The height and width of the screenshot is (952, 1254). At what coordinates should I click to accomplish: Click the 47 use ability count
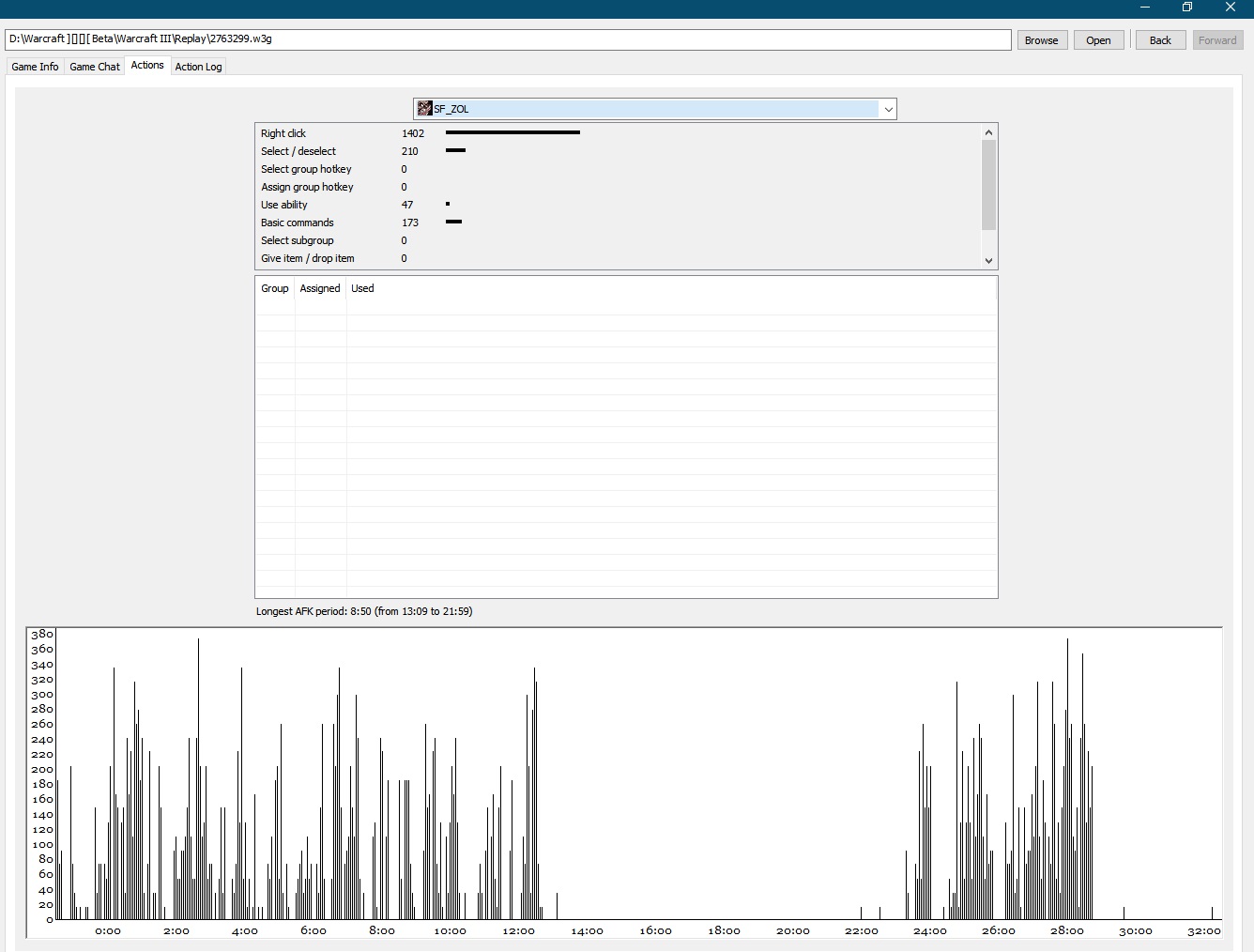click(407, 205)
